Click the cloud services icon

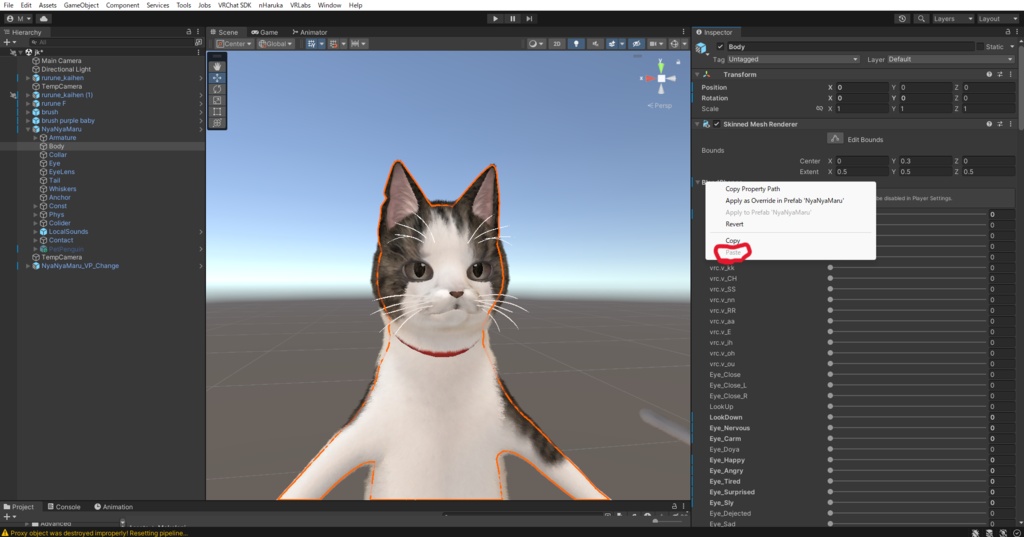point(44,19)
